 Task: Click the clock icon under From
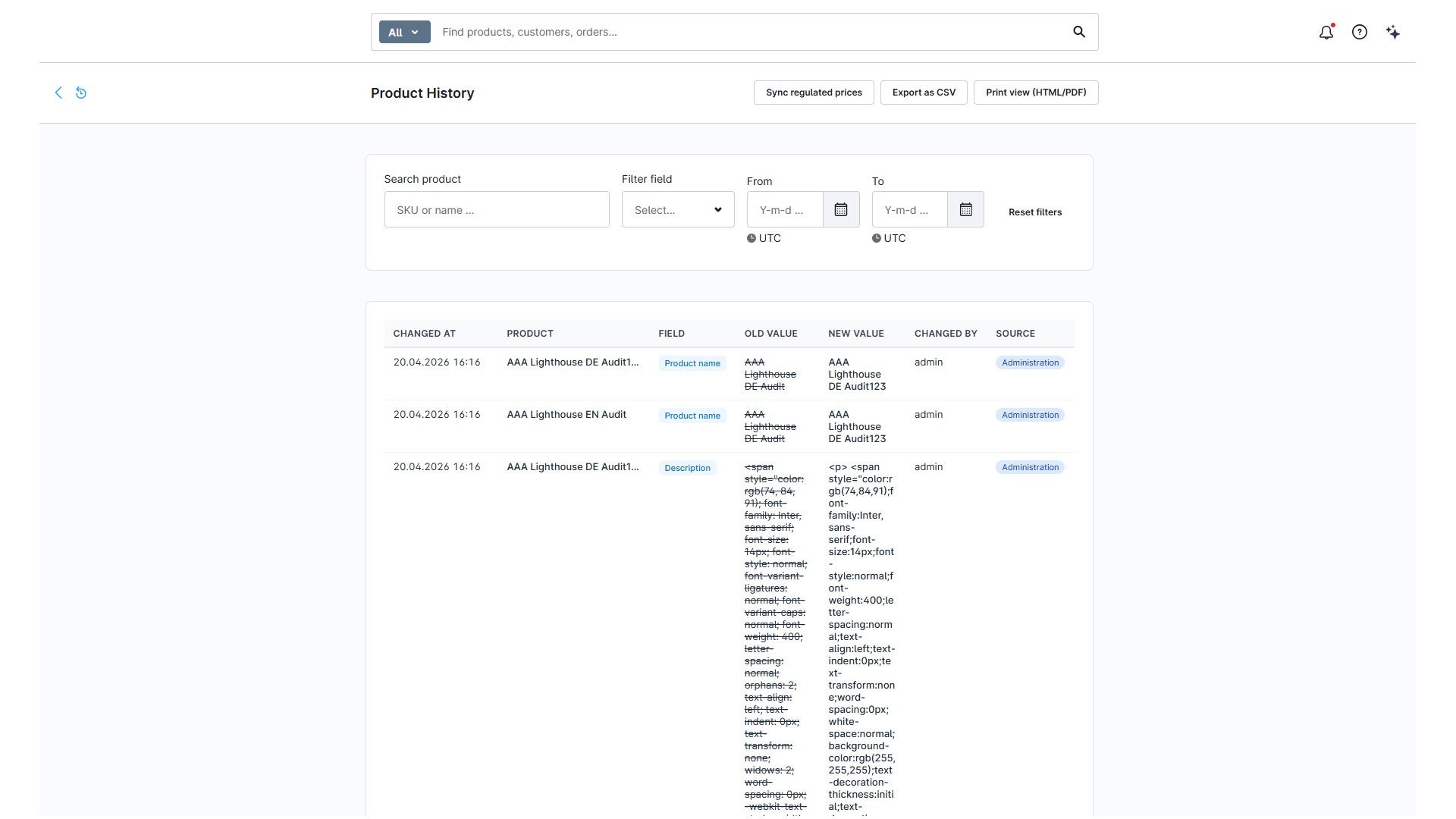click(x=751, y=238)
